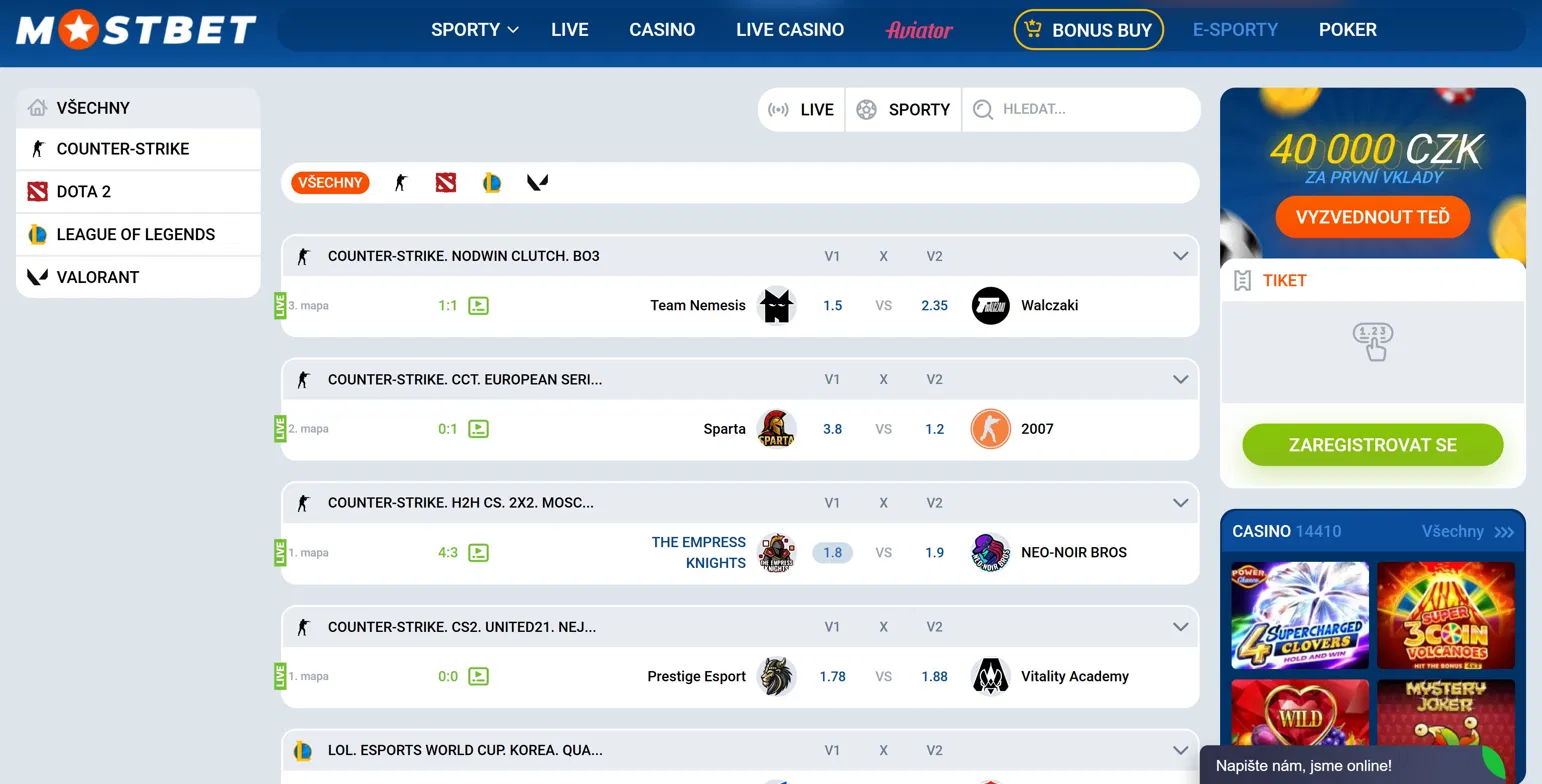Viewport: 1542px width, 784px height.
Task: Open the Team Nemesis match stream icon
Action: click(478, 306)
